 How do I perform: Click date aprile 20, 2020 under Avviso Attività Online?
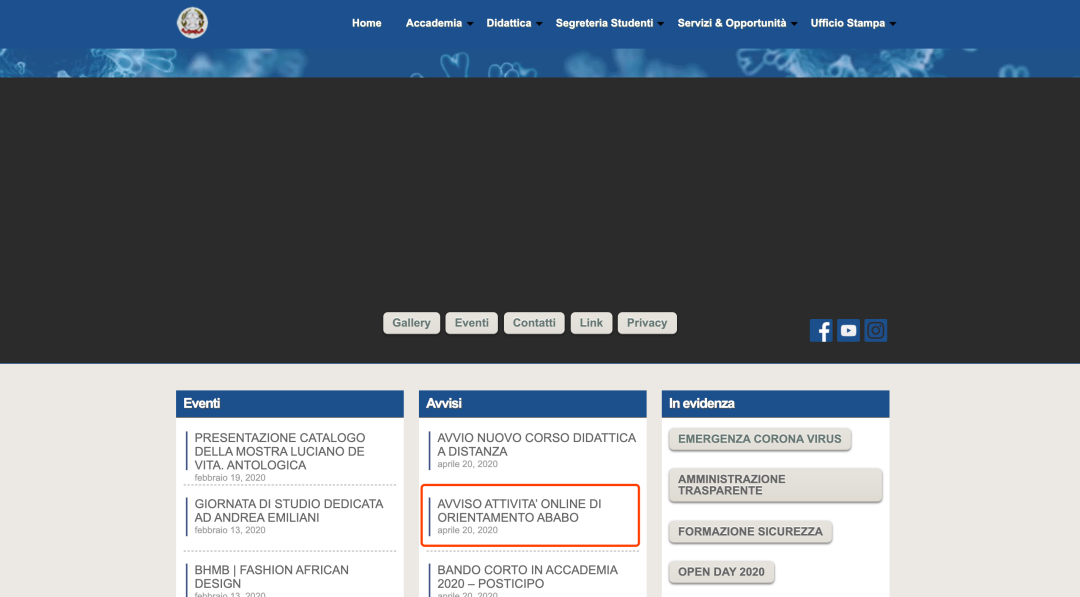click(x=467, y=530)
